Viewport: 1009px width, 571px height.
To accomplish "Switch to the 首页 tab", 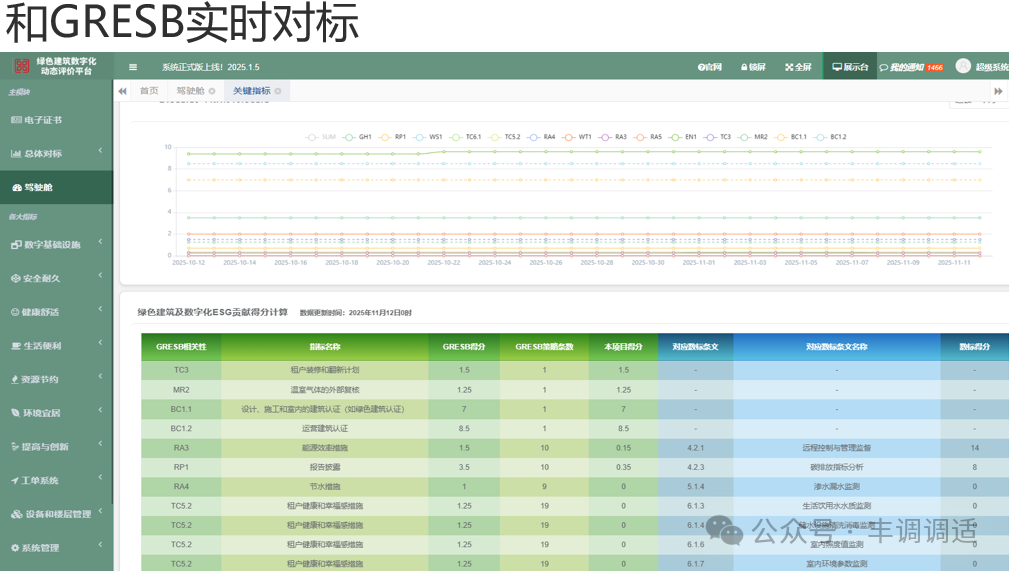I will pyautogui.click(x=148, y=91).
